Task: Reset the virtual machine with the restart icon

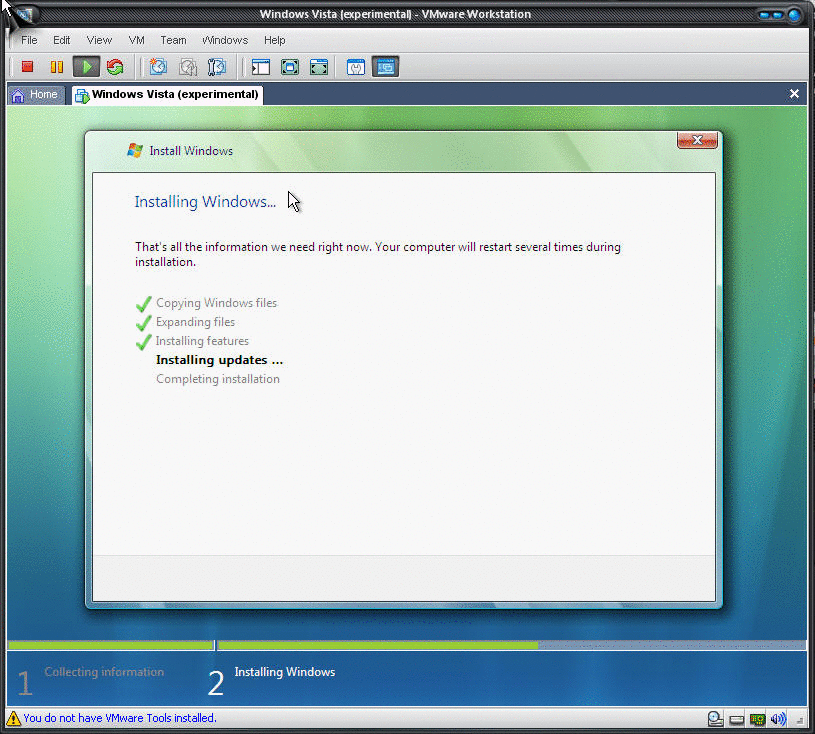Action: (x=115, y=67)
